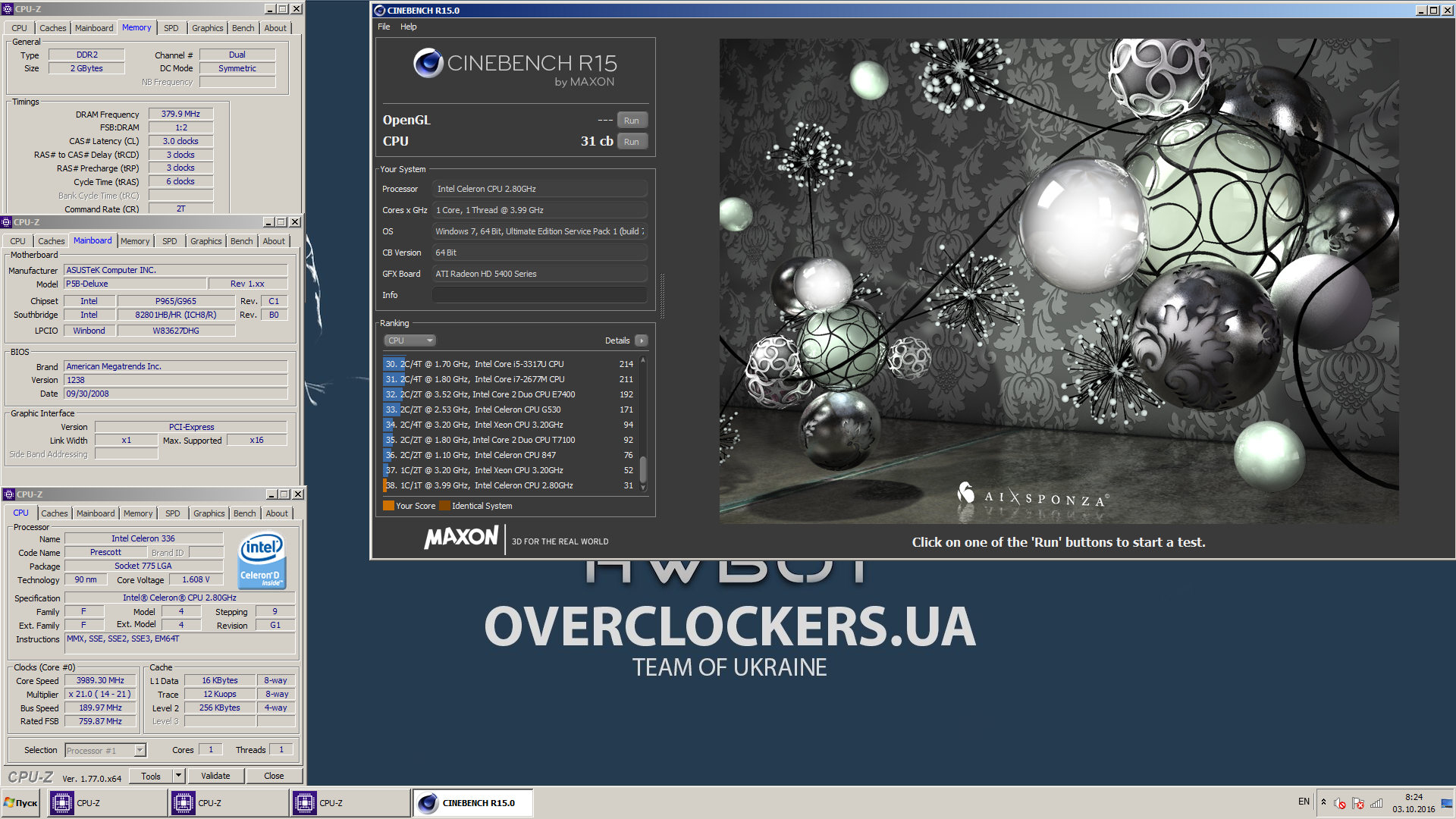Click the GFX Board ATI Radeon field
The height and width of the screenshot is (819, 1456).
click(540, 274)
